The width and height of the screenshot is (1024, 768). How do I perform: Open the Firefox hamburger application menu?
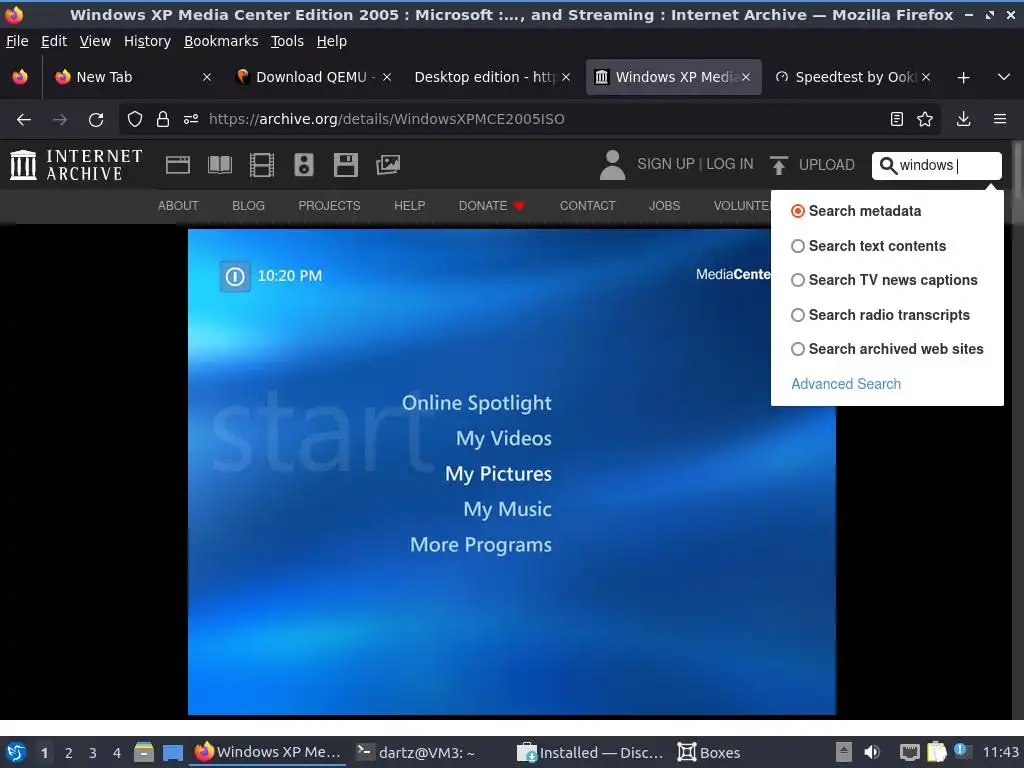point(1000,119)
